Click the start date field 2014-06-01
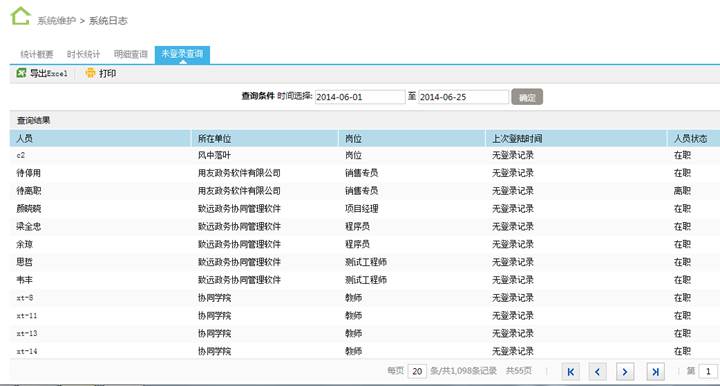720x386 pixels. click(360, 97)
